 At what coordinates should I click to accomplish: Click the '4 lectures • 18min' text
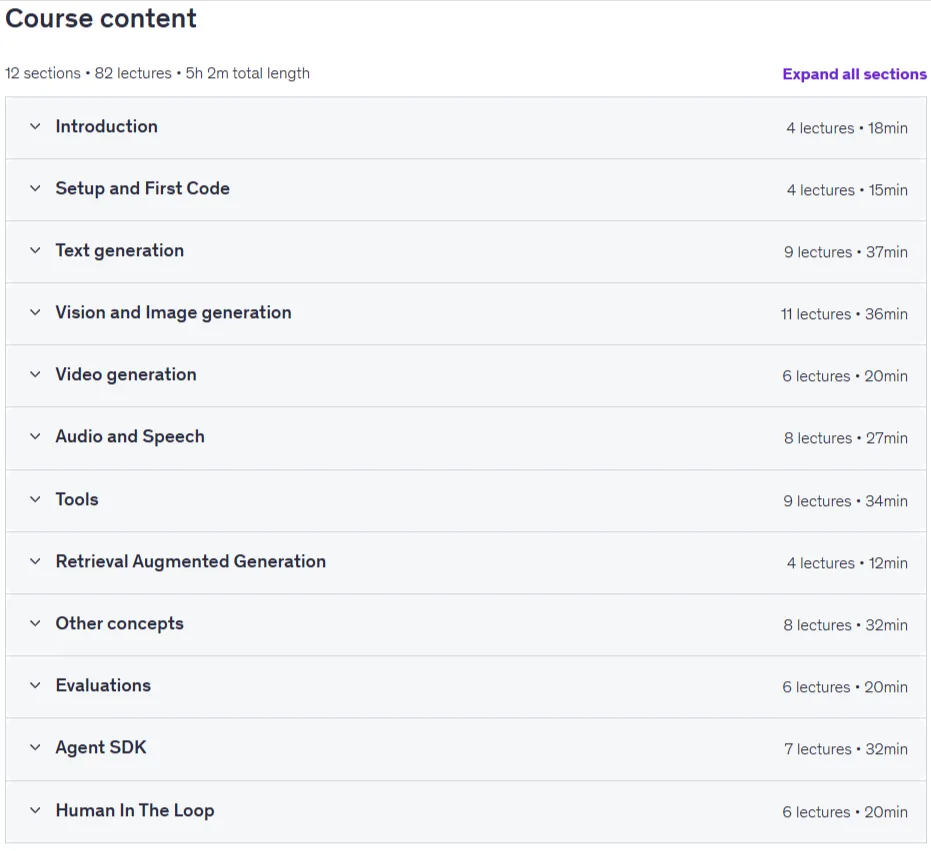[847, 128]
